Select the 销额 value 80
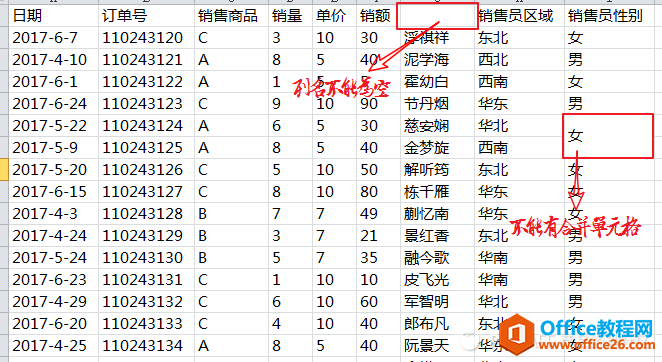Image resolution: width=662 pixels, height=362 pixels. point(378,192)
